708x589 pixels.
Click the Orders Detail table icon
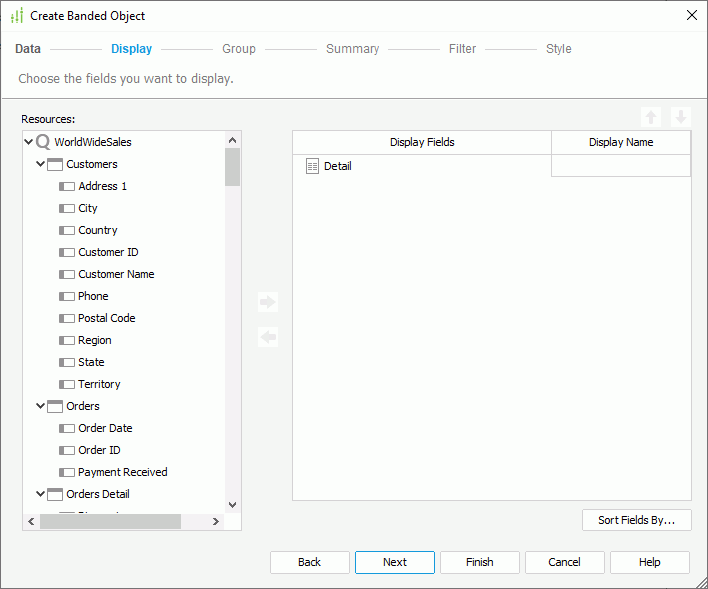[x=55, y=494]
